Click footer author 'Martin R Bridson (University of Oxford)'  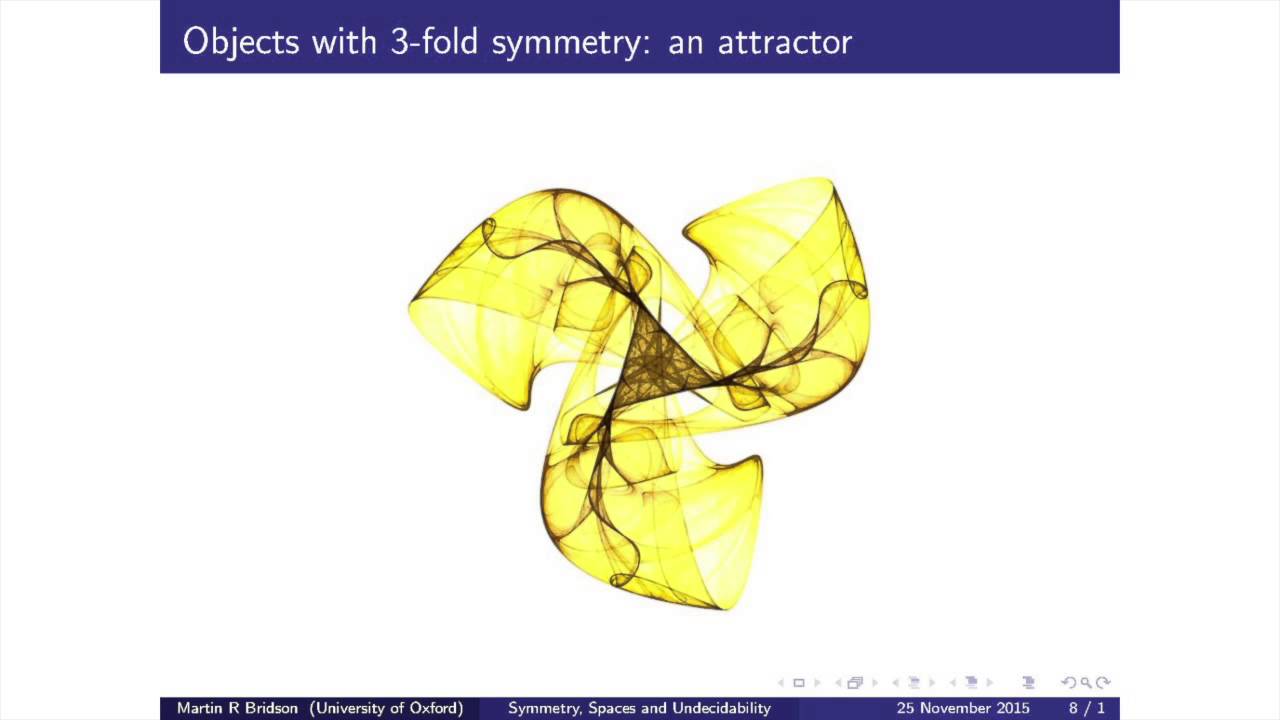click(320, 708)
